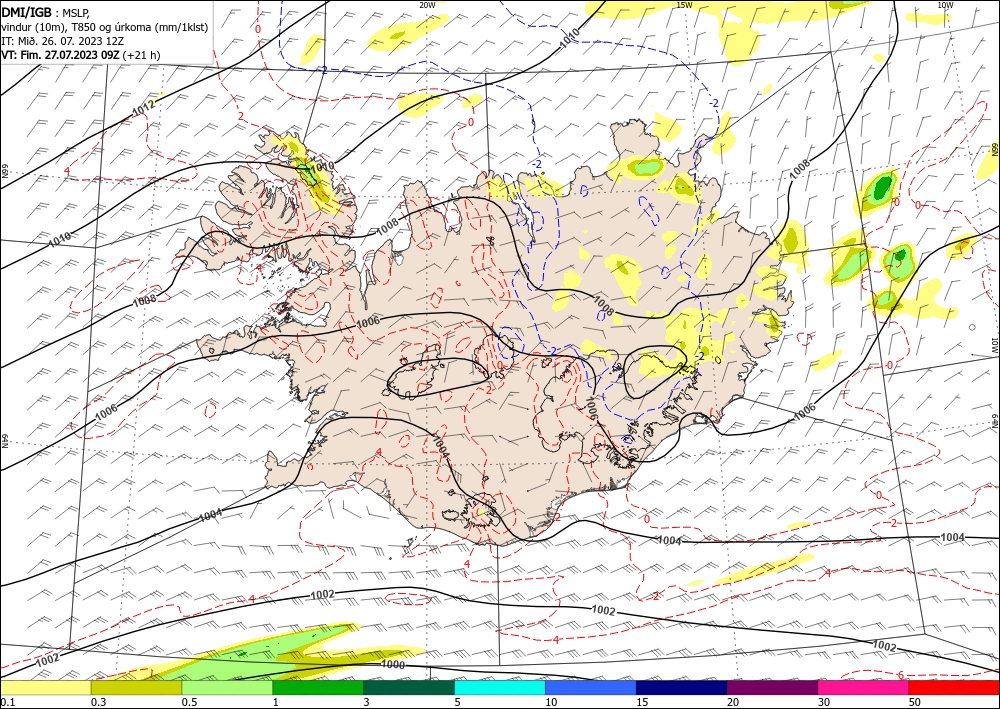Image resolution: width=1000 pixels, height=709 pixels.
Task: Choose the purple 20–30 legend swatch
Action: point(772,688)
